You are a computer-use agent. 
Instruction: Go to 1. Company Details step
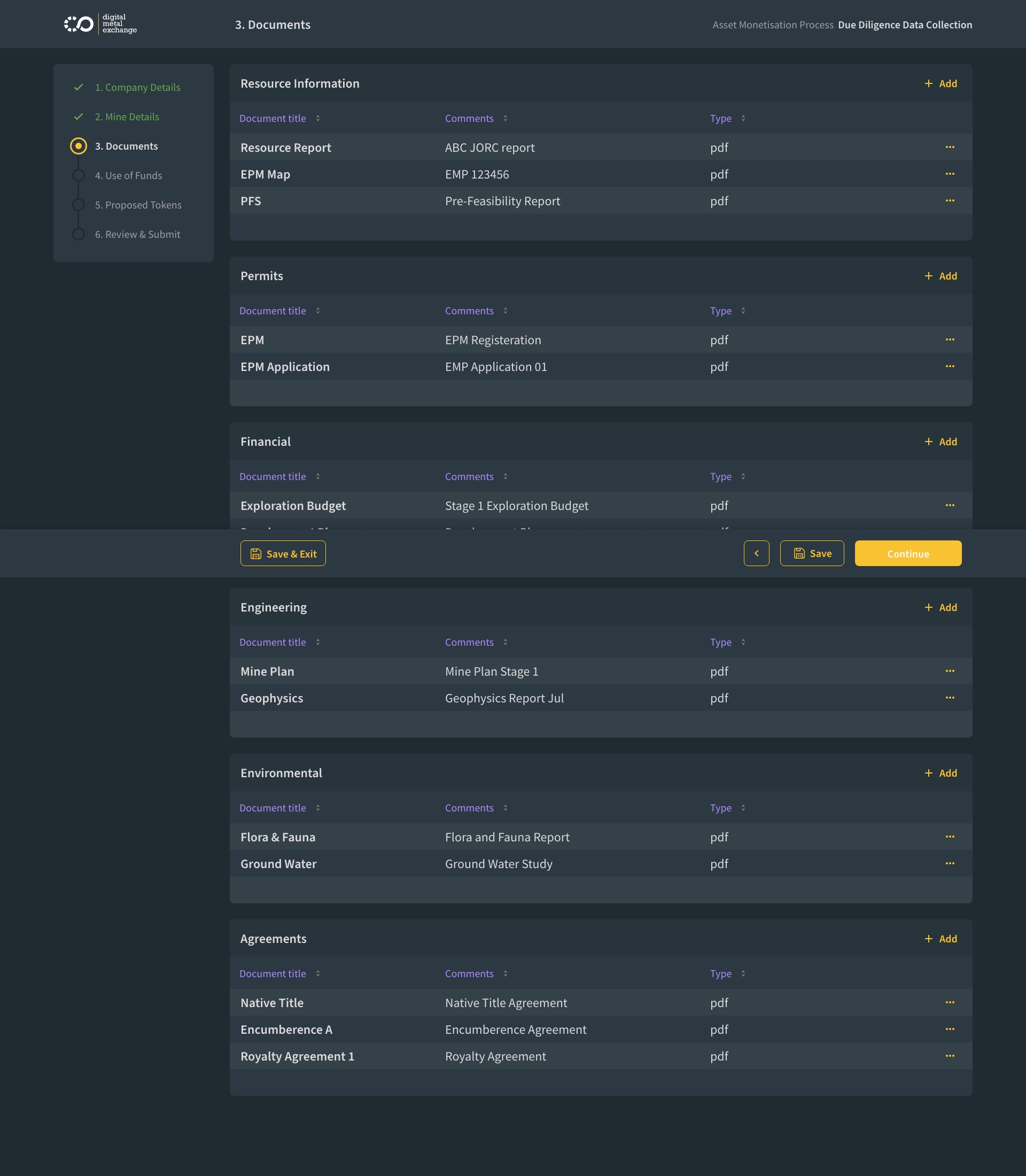coord(137,88)
